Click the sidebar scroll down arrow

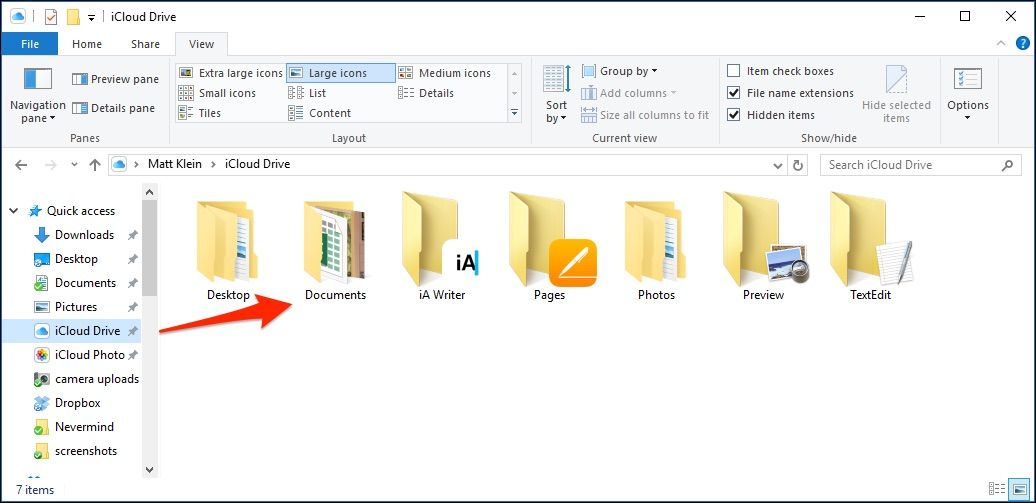(x=149, y=470)
